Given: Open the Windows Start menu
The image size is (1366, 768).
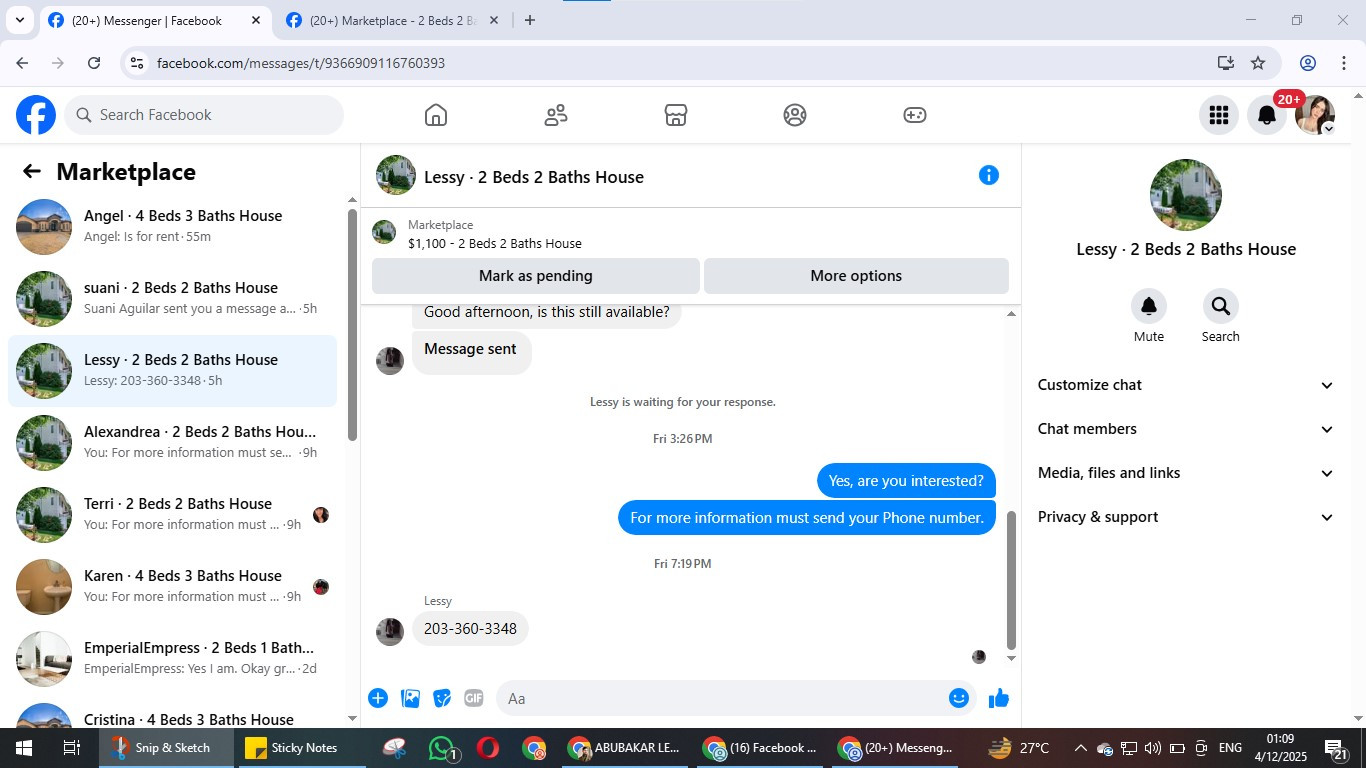Looking at the screenshot, I should (x=23, y=748).
